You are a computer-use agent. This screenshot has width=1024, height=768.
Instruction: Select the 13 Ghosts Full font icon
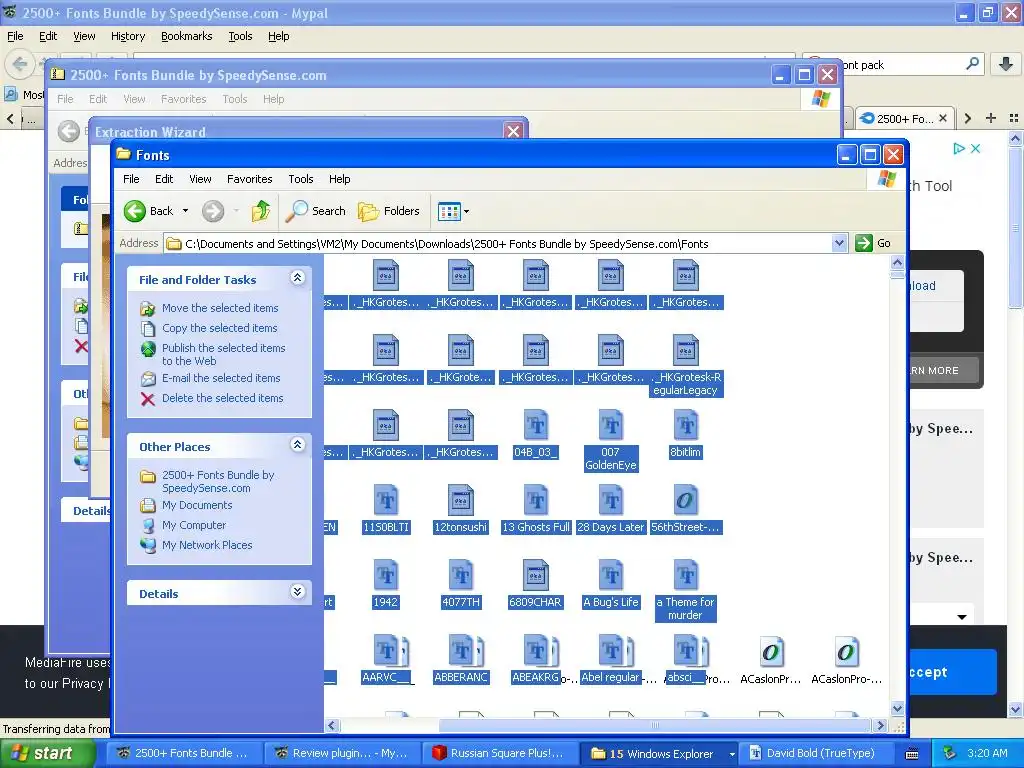click(536, 509)
